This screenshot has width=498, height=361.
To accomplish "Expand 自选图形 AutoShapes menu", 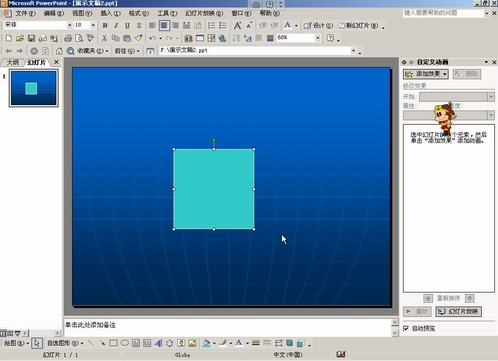I will click(65, 343).
